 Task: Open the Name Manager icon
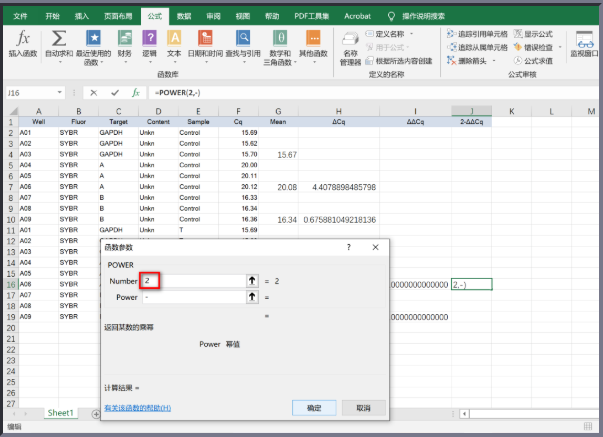pos(350,48)
